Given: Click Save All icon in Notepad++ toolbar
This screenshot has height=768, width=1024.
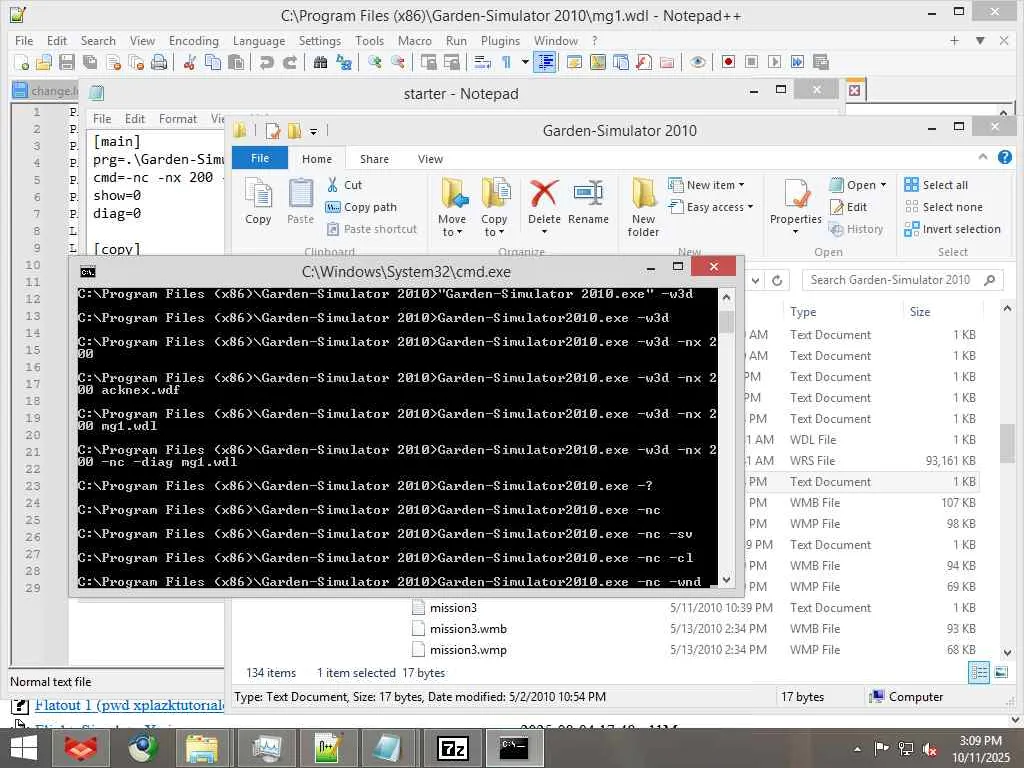Looking at the screenshot, I should point(90,63).
